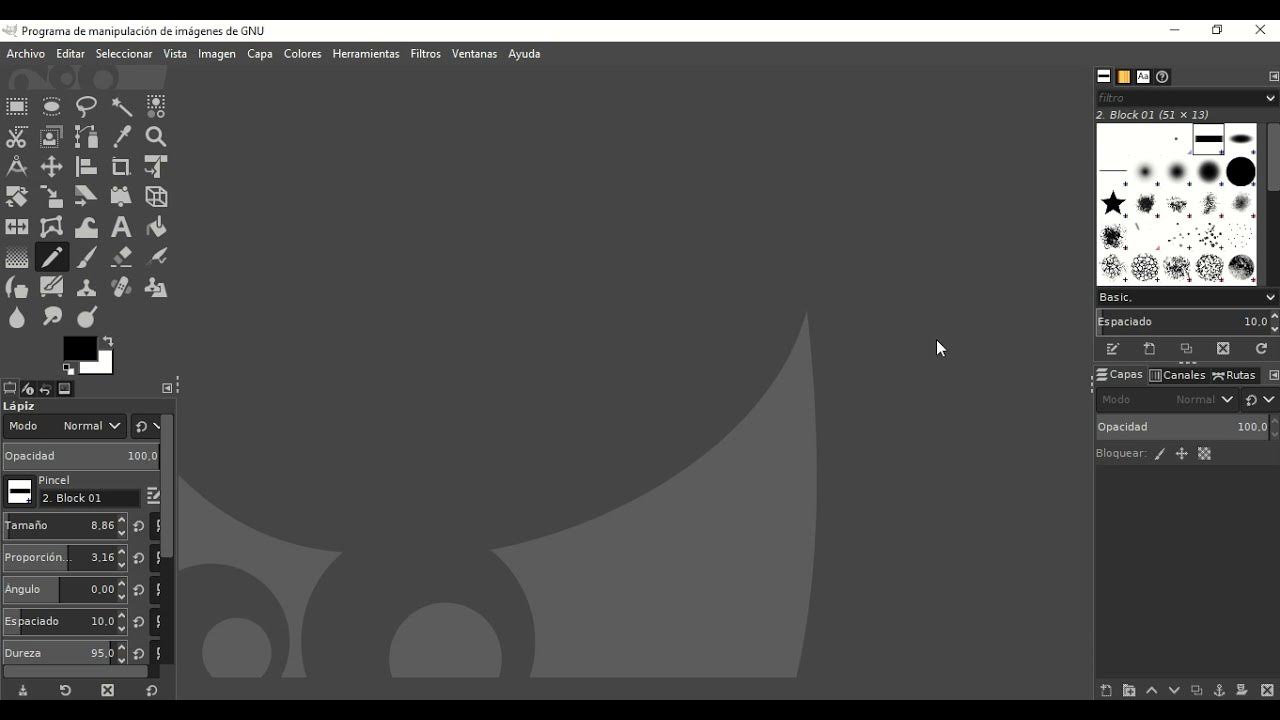Select the Paintbrush tool
The height and width of the screenshot is (720, 1280).
click(87, 257)
